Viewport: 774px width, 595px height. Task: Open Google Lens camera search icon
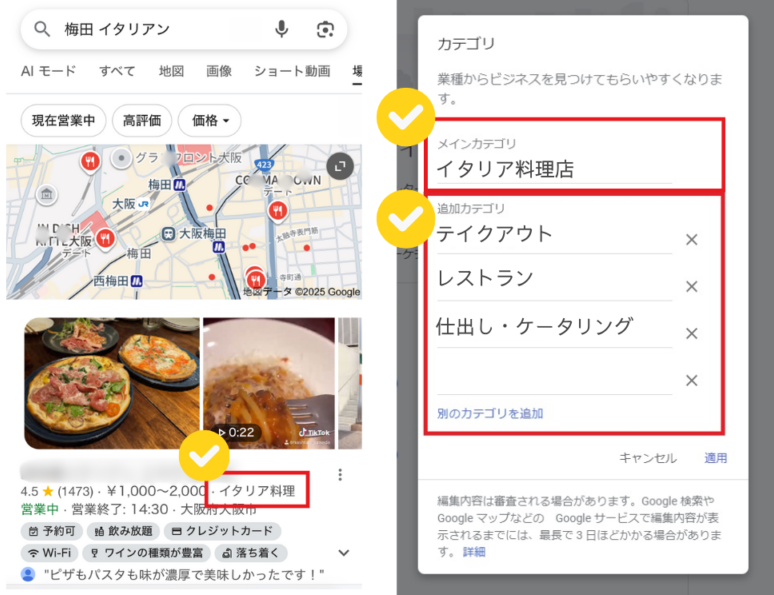[325, 30]
